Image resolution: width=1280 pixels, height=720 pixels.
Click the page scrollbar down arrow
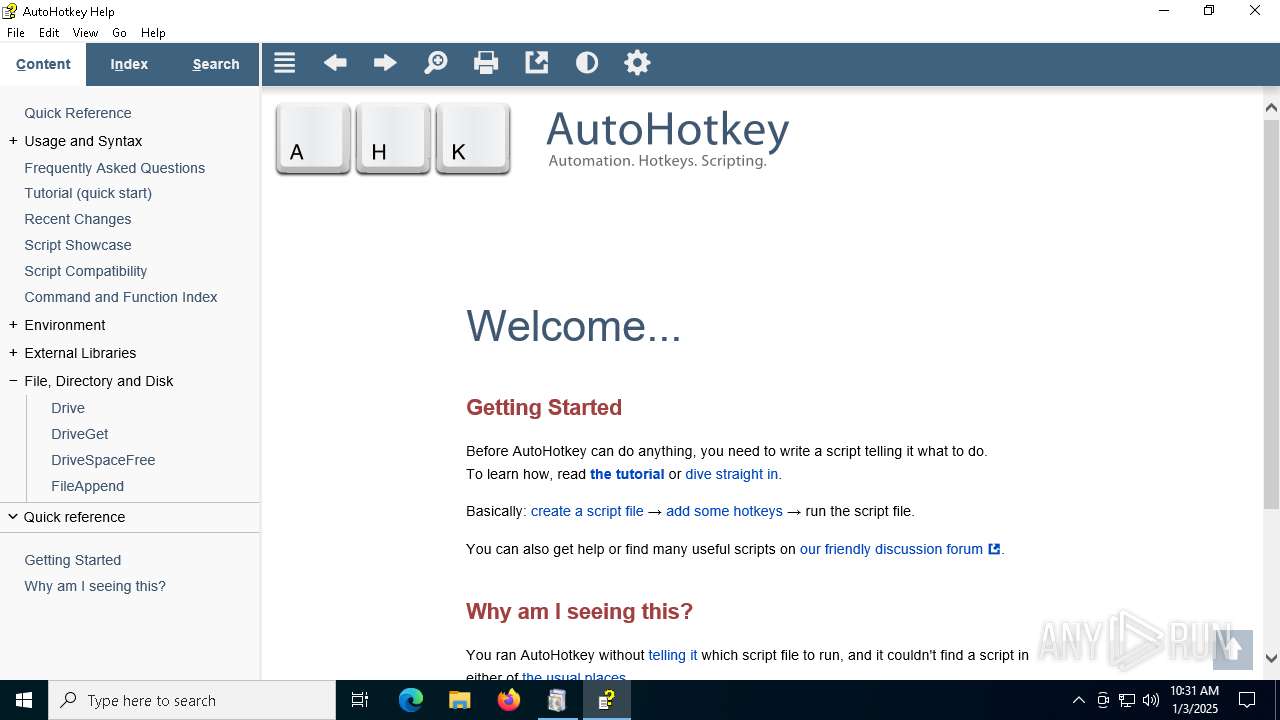[1271, 658]
